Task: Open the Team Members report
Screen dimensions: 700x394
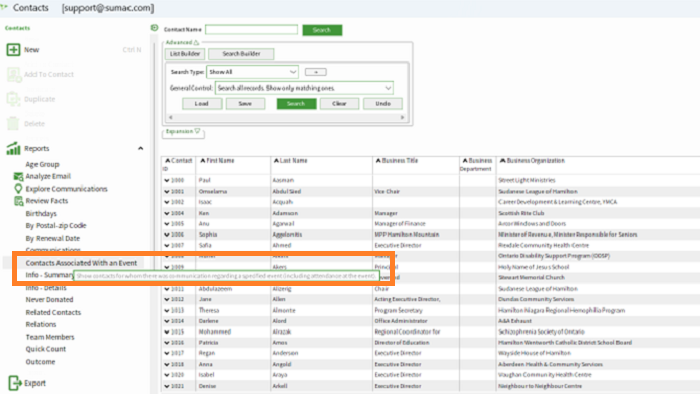Action: click(50, 337)
